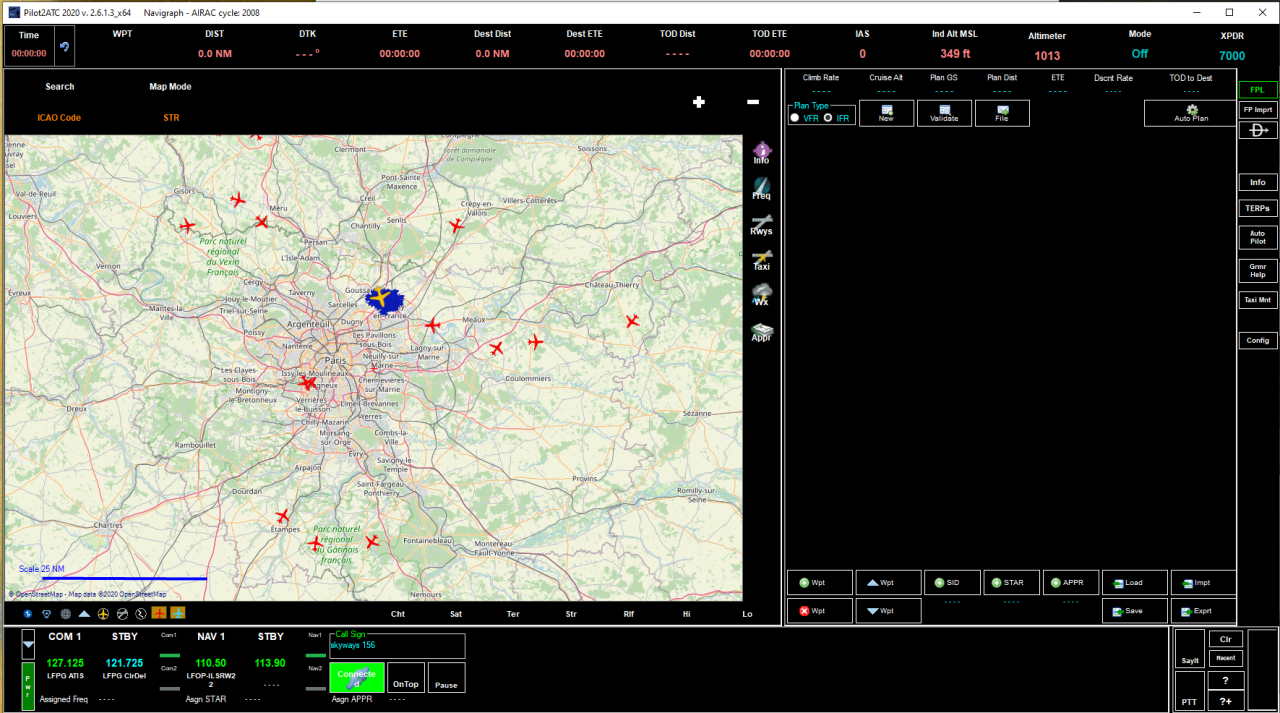Open the FP Imprt panel

(1258, 109)
